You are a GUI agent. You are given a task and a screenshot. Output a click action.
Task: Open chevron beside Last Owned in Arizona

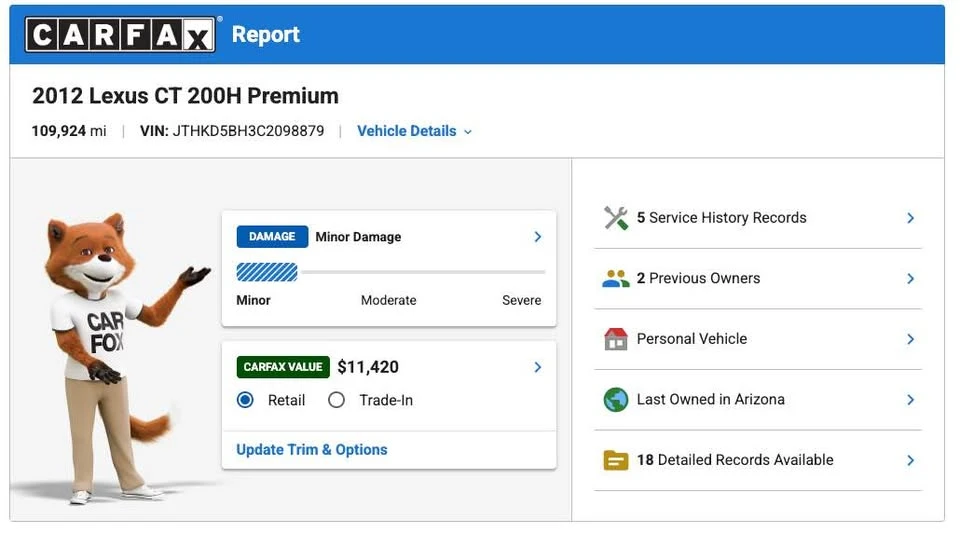[910, 400]
